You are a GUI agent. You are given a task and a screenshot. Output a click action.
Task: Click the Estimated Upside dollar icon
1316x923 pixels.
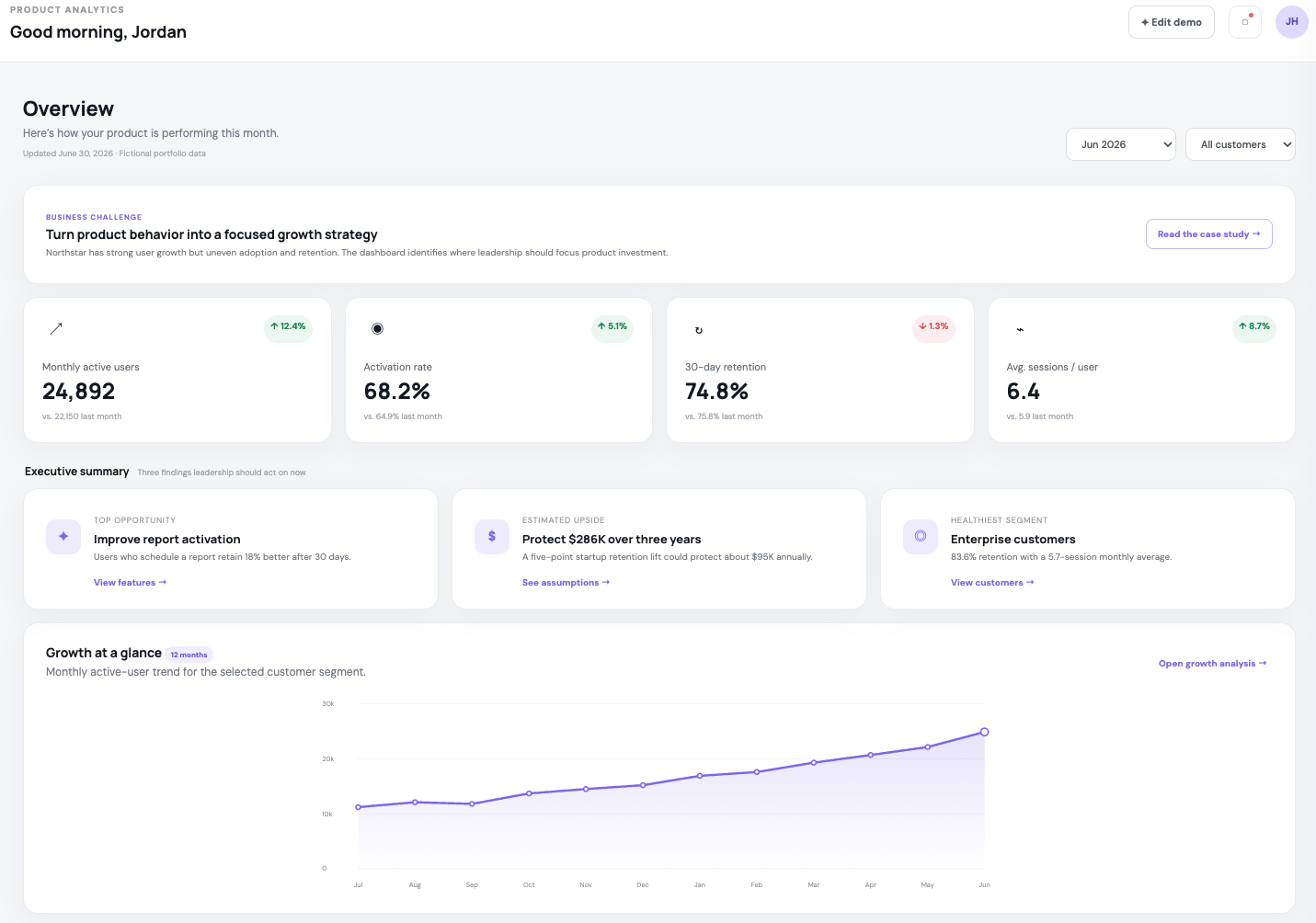(492, 537)
